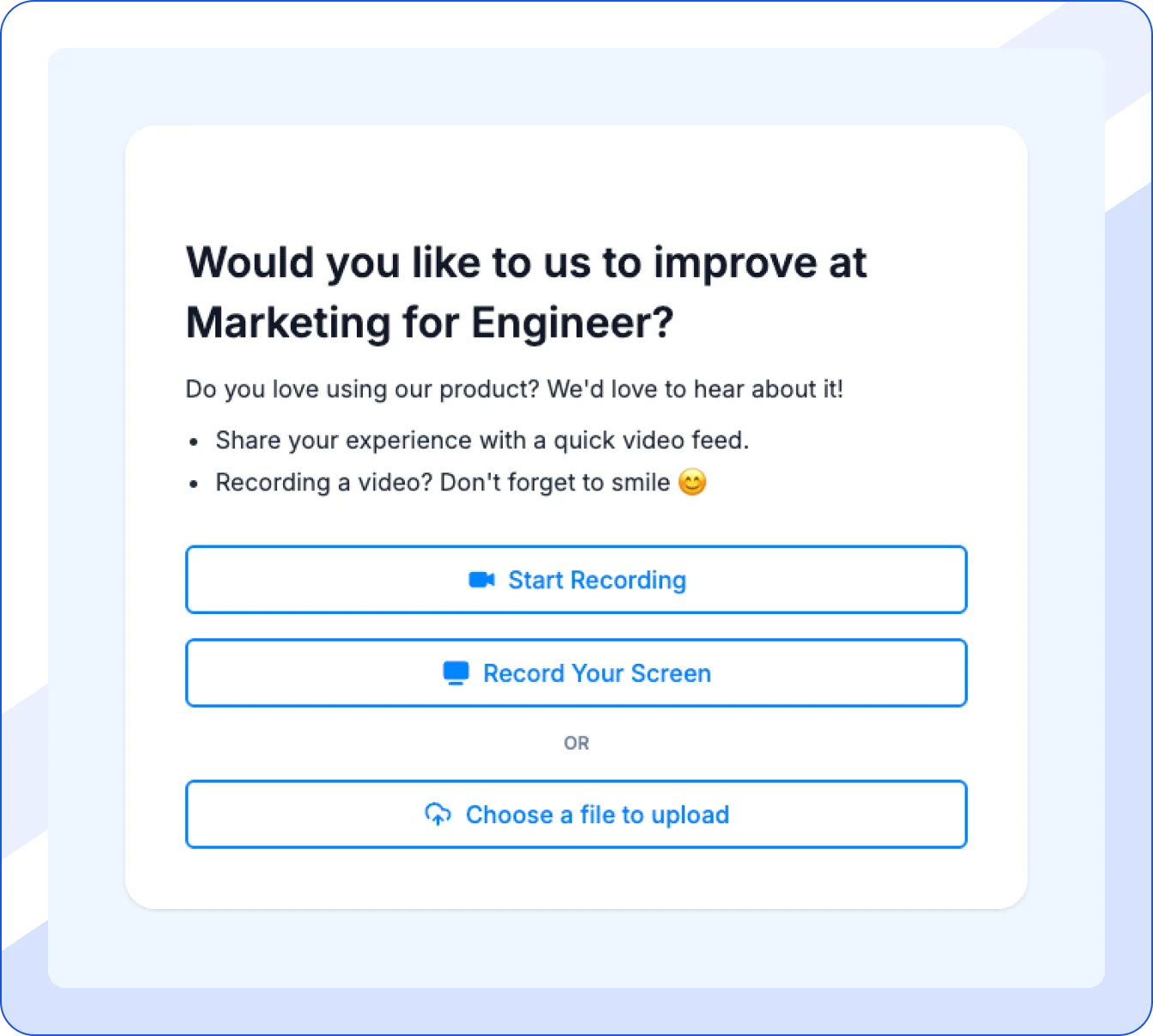The height and width of the screenshot is (1036, 1153).
Task: Click the second bullet point marker
Action: (x=191, y=484)
